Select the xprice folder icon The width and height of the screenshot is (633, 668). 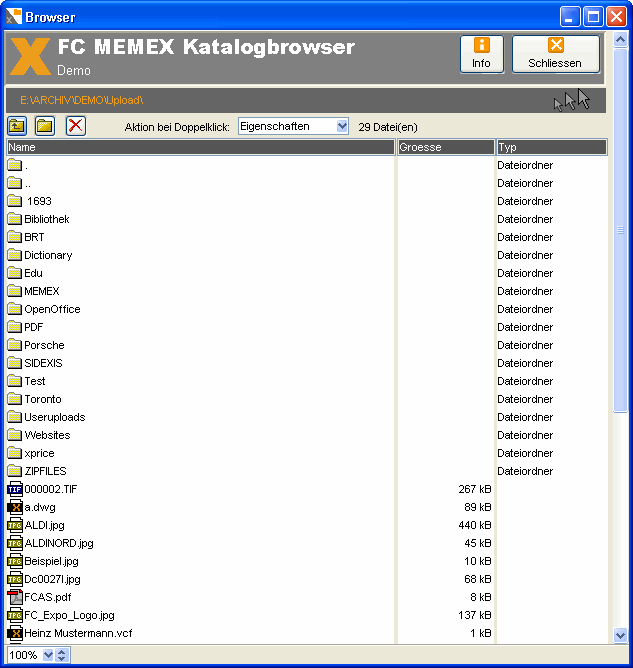point(14,452)
